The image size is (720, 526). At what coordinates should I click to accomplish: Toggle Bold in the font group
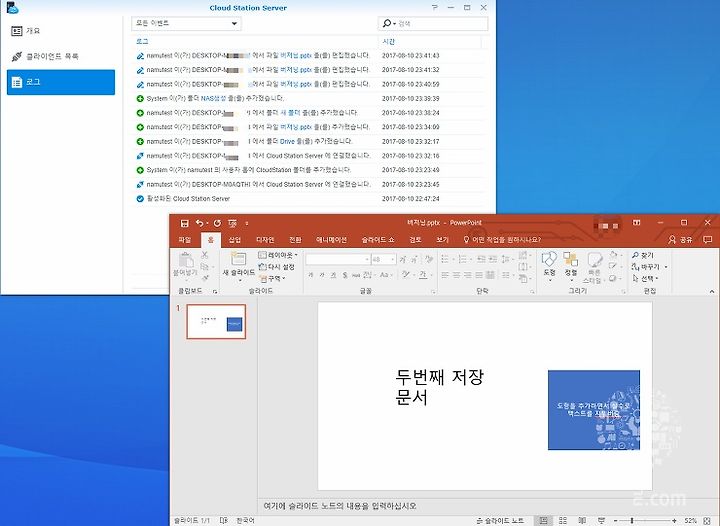tap(311, 274)
